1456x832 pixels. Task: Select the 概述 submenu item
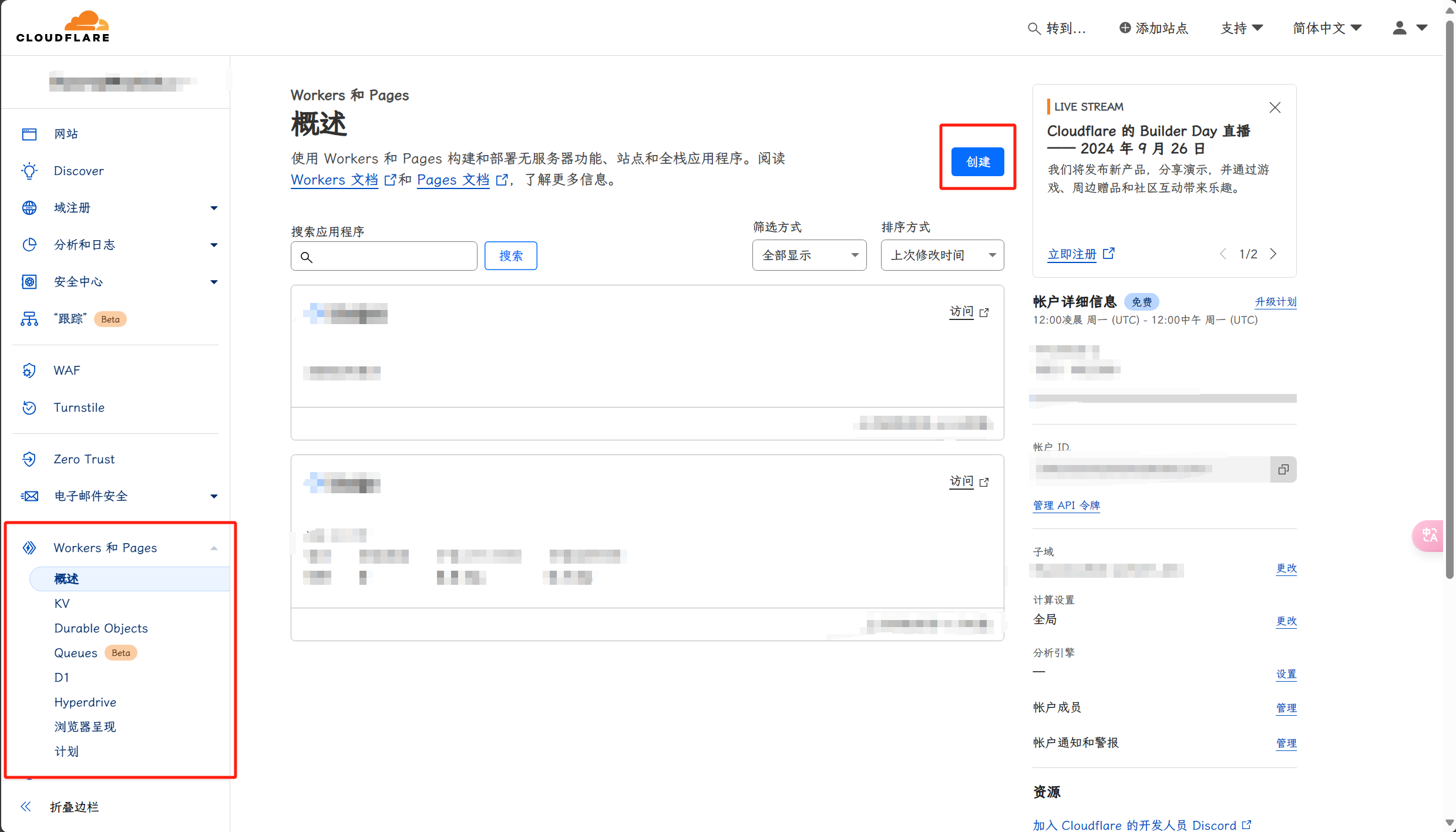pos(129,579)
